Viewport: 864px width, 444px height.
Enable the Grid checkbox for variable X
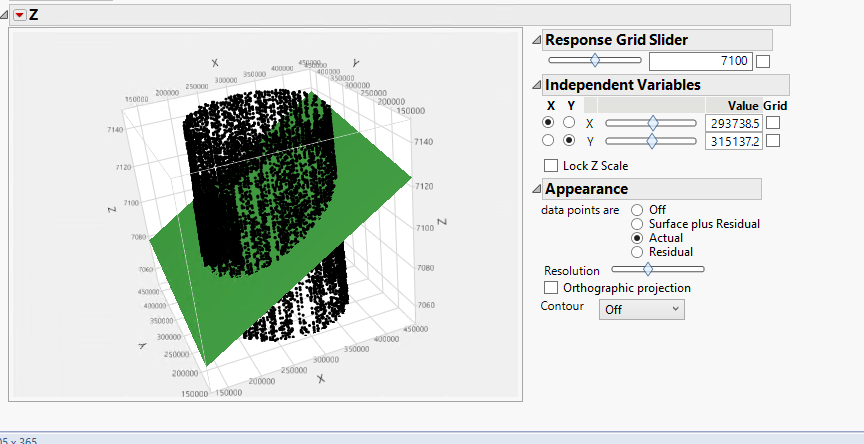point(773,123)
